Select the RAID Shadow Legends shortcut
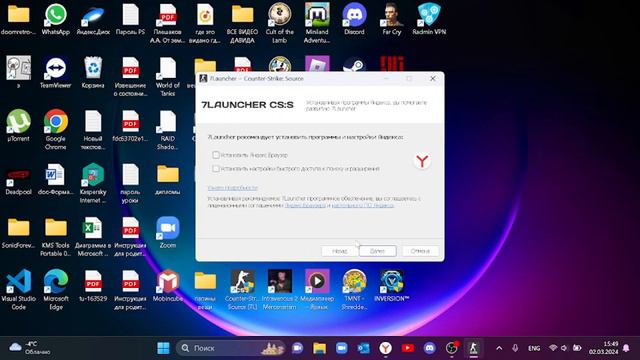Screen dimensions: 640x360 [168, 130]
